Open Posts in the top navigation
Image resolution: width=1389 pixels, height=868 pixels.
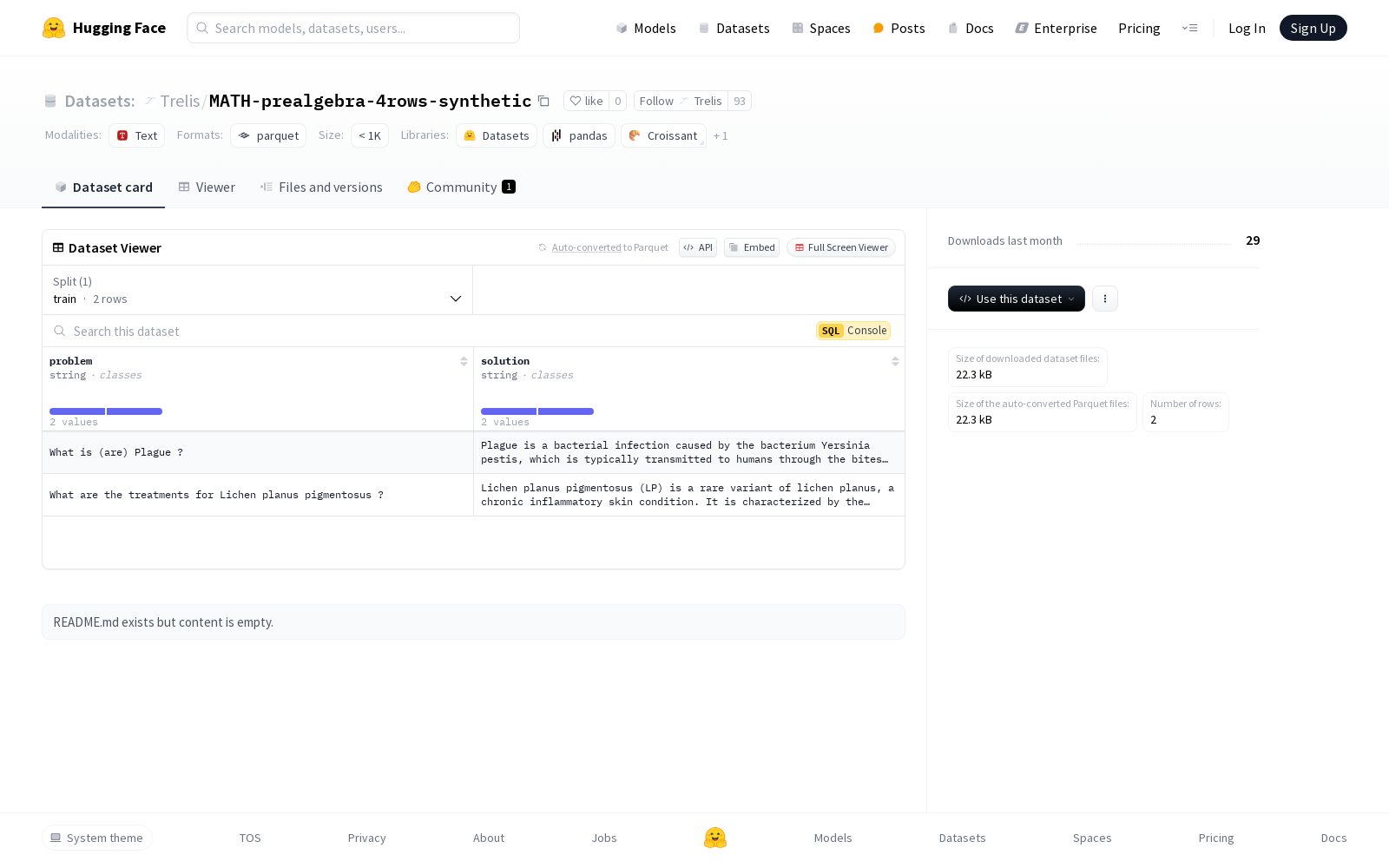tap(899, 28)
